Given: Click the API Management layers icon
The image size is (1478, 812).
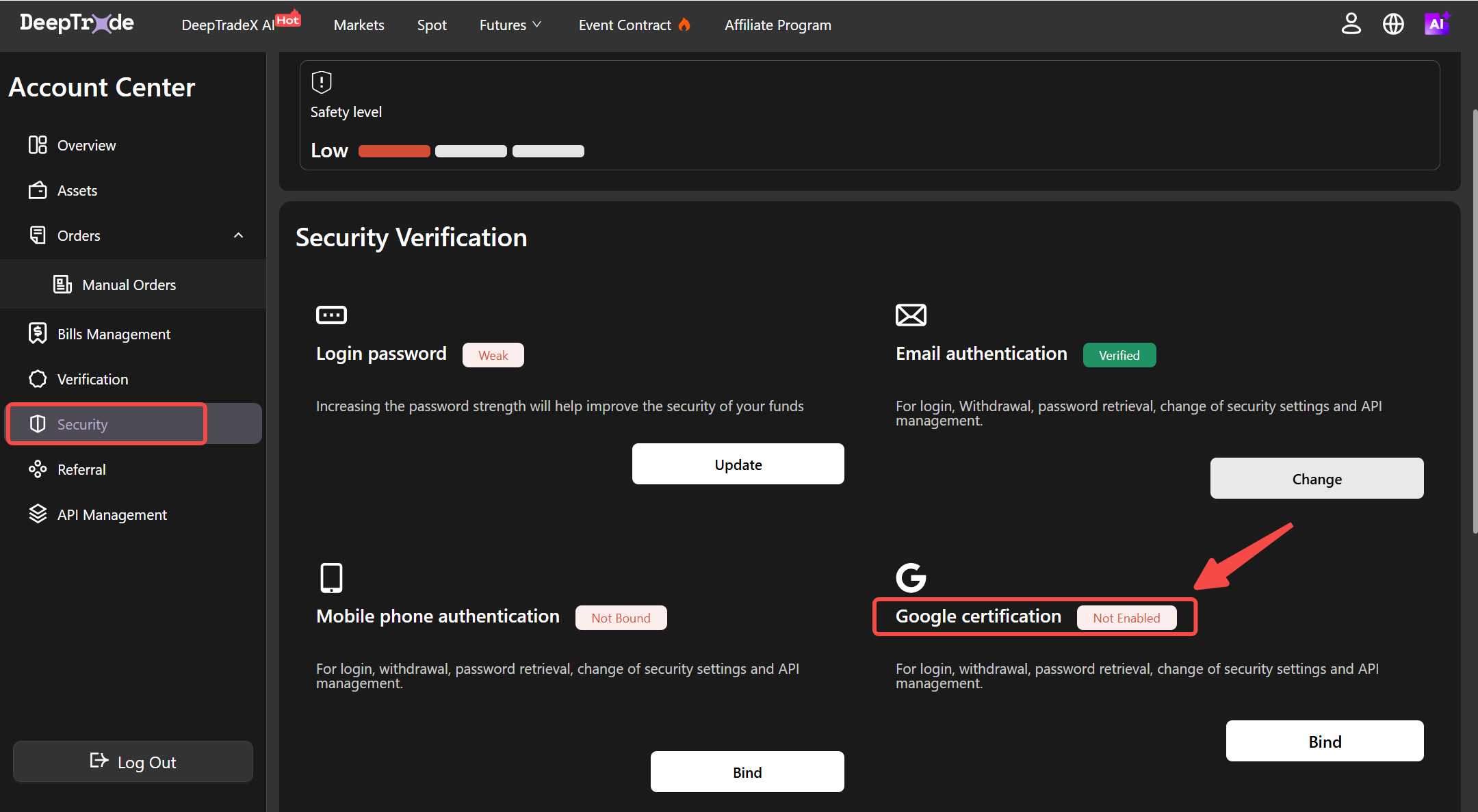Looking at the screenshot, I should (x=38, y=514).
